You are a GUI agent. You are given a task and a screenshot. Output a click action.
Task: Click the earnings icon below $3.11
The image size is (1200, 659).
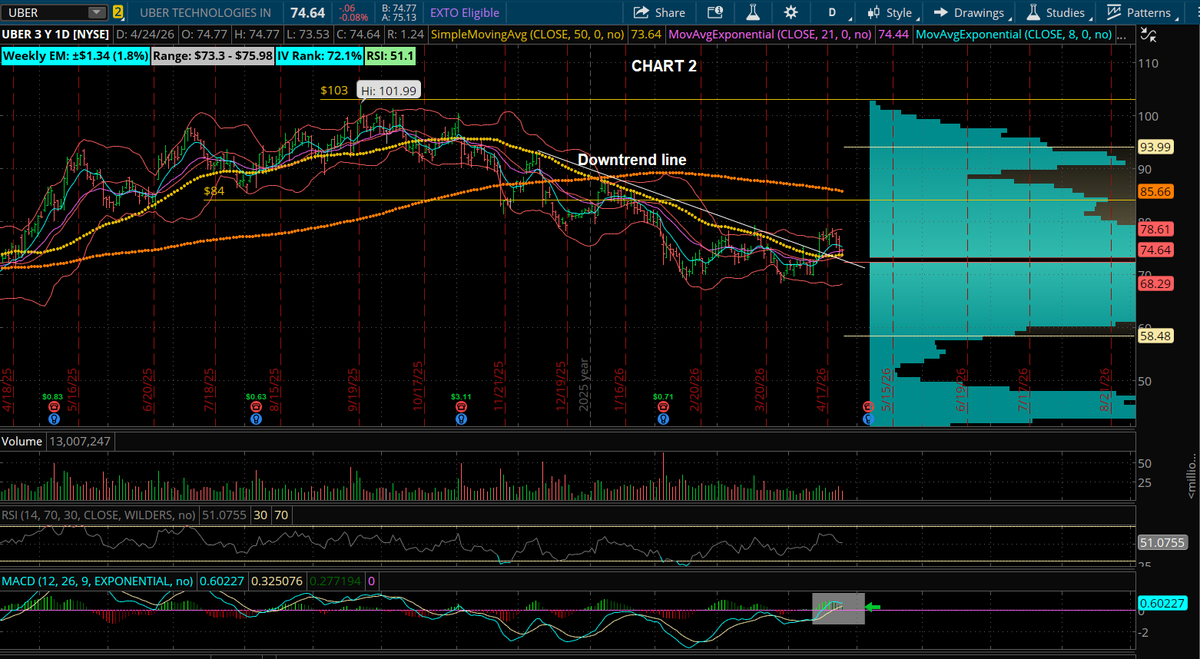(x=460, y=408)
